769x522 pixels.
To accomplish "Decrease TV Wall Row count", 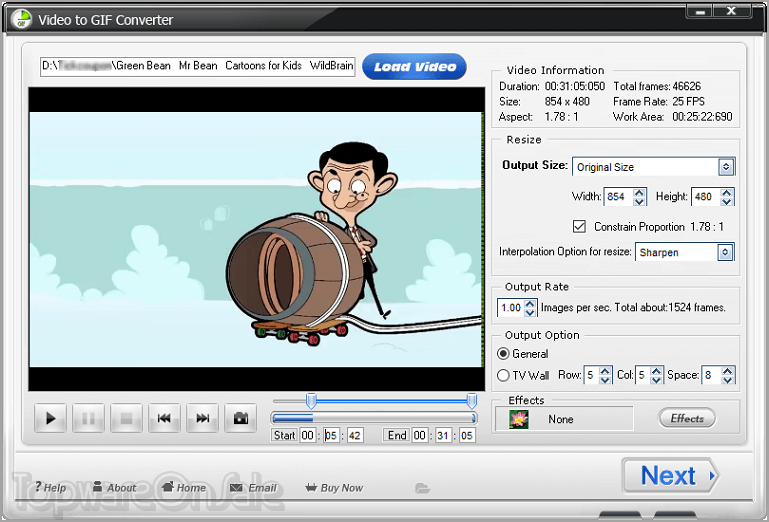I will click(x=605, y=379).
